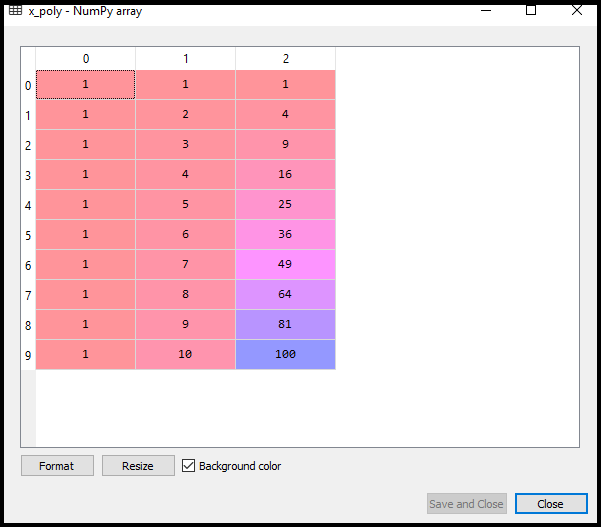The width and height of the screenshot is (601, 527).
Task: Maximize the x_poly array window
Action: (x=531, y=10)
